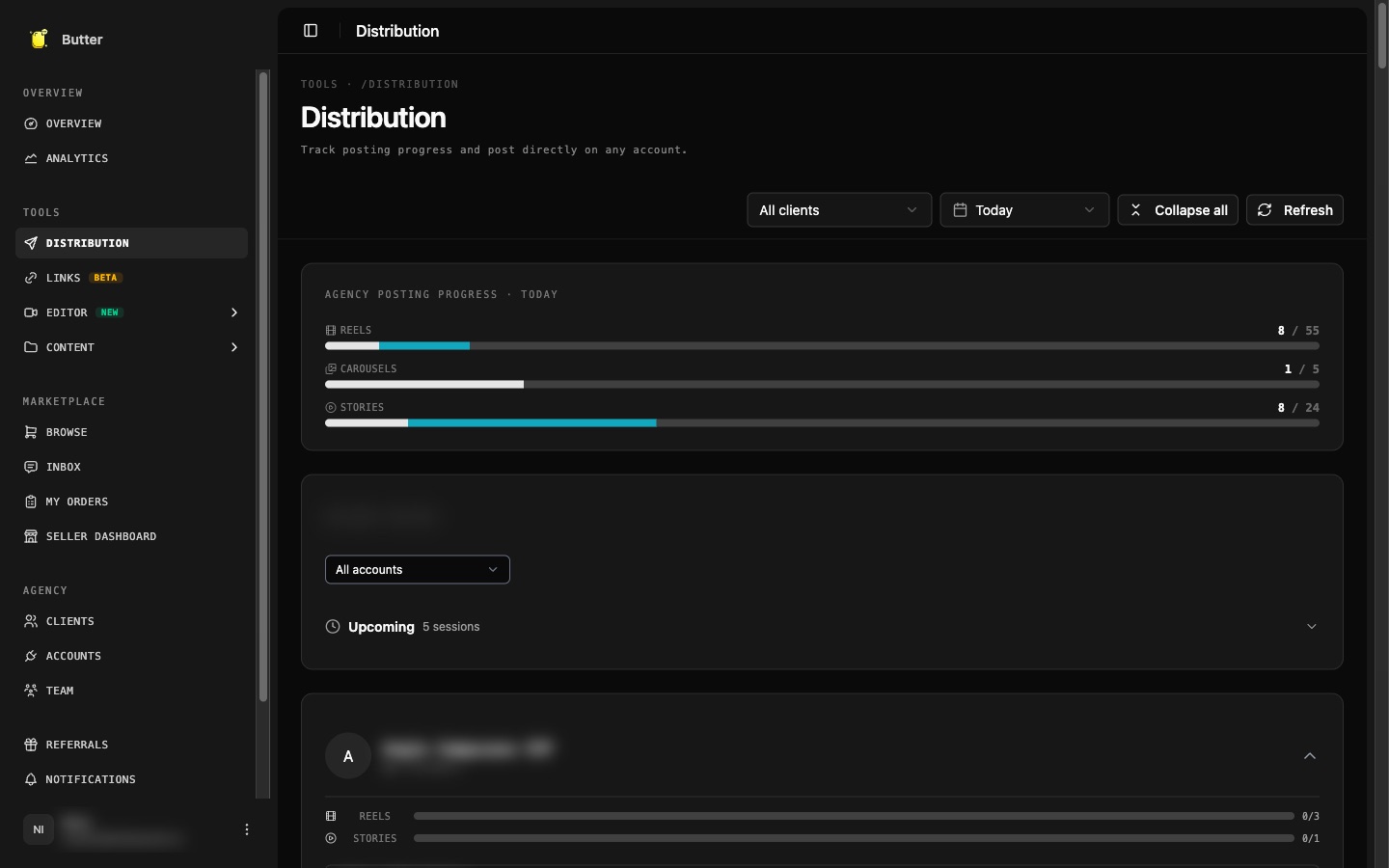The width and height of the screenshot is (1389, 868).
Task: Click the My Orders clipboard icon
Action: (31, 502)
